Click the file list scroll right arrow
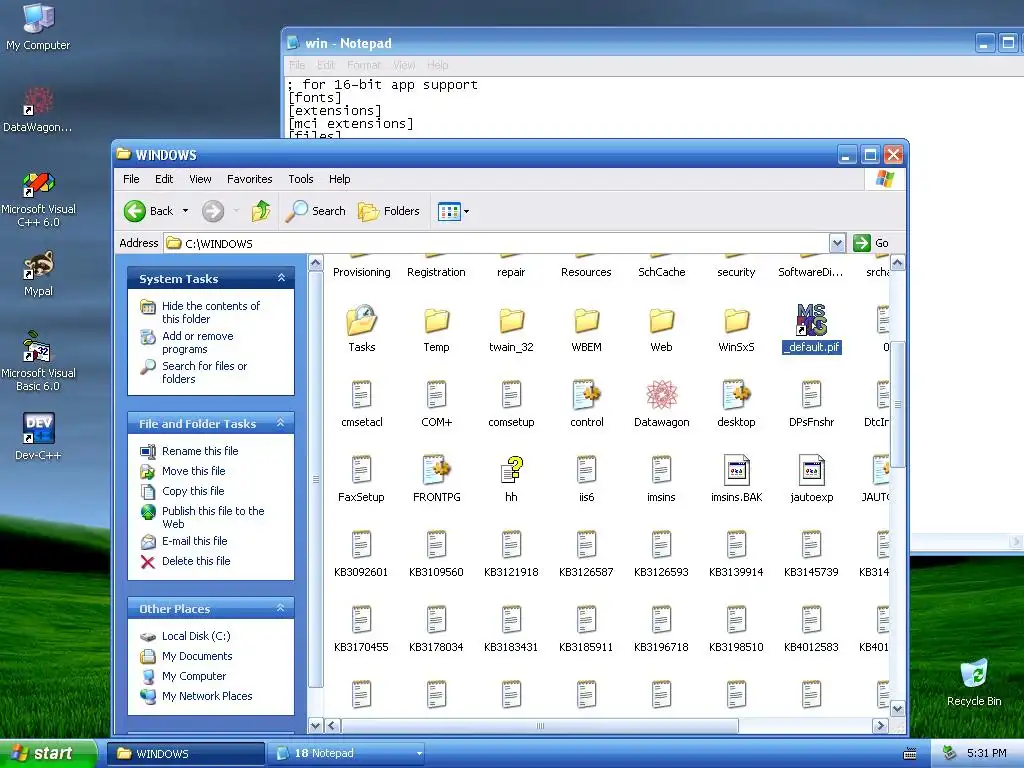The width and height of the screenshot is (1024, 768). point(880,726)
